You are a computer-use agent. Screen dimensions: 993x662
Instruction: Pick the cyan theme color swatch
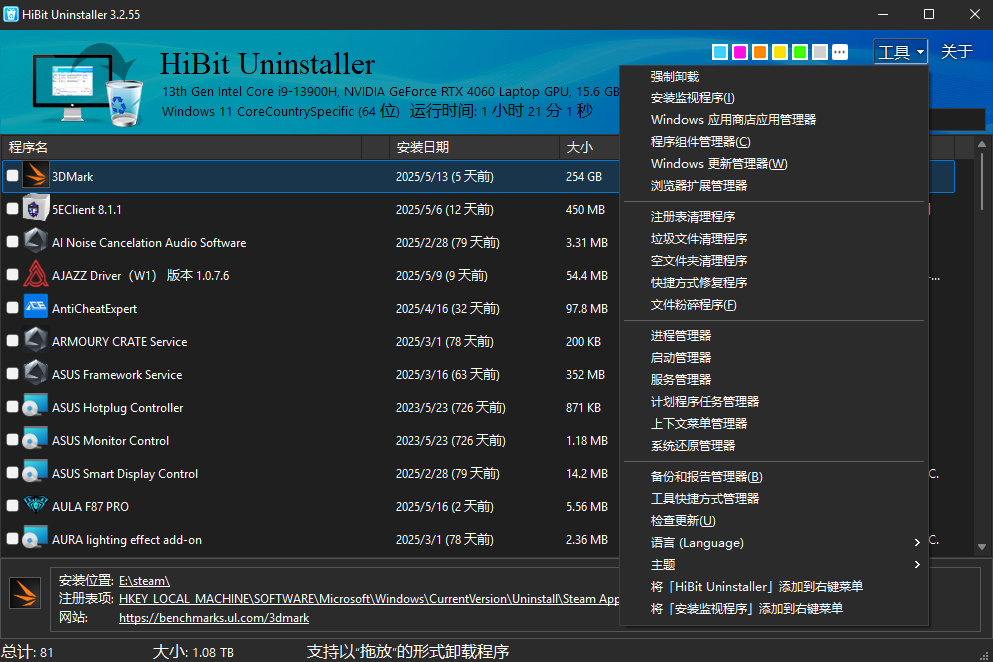click(719, 52)
